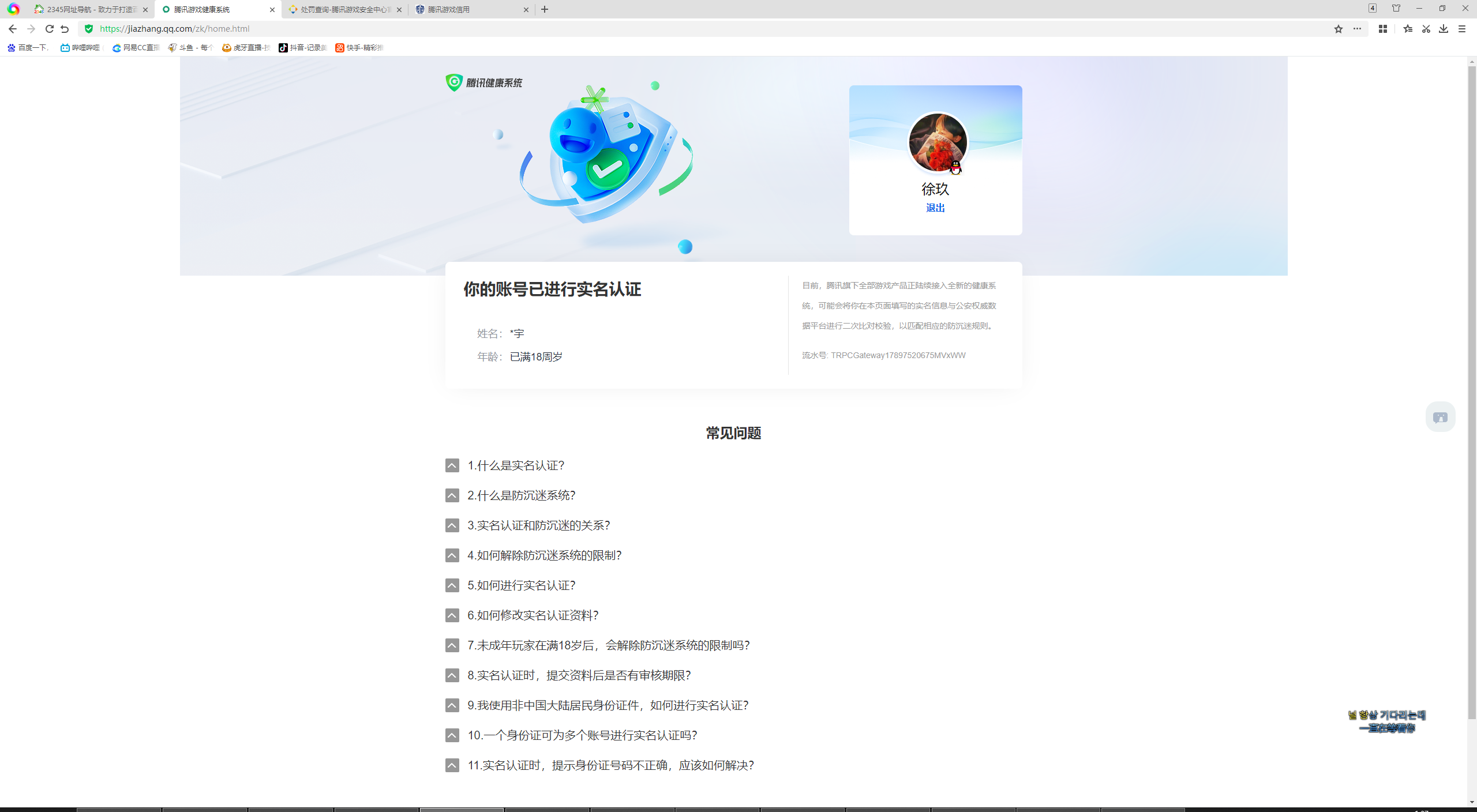Click the undo/restore page icon
This screenshot has height=812, width=1477.
[65, 29]
